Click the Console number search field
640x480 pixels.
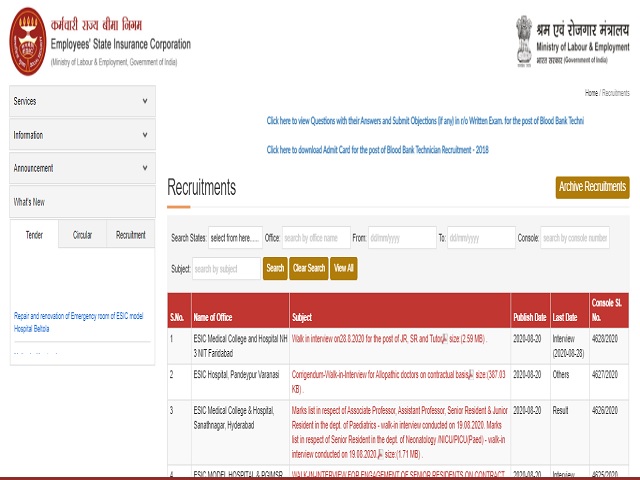pyautogui.click(x=575, y=238)
